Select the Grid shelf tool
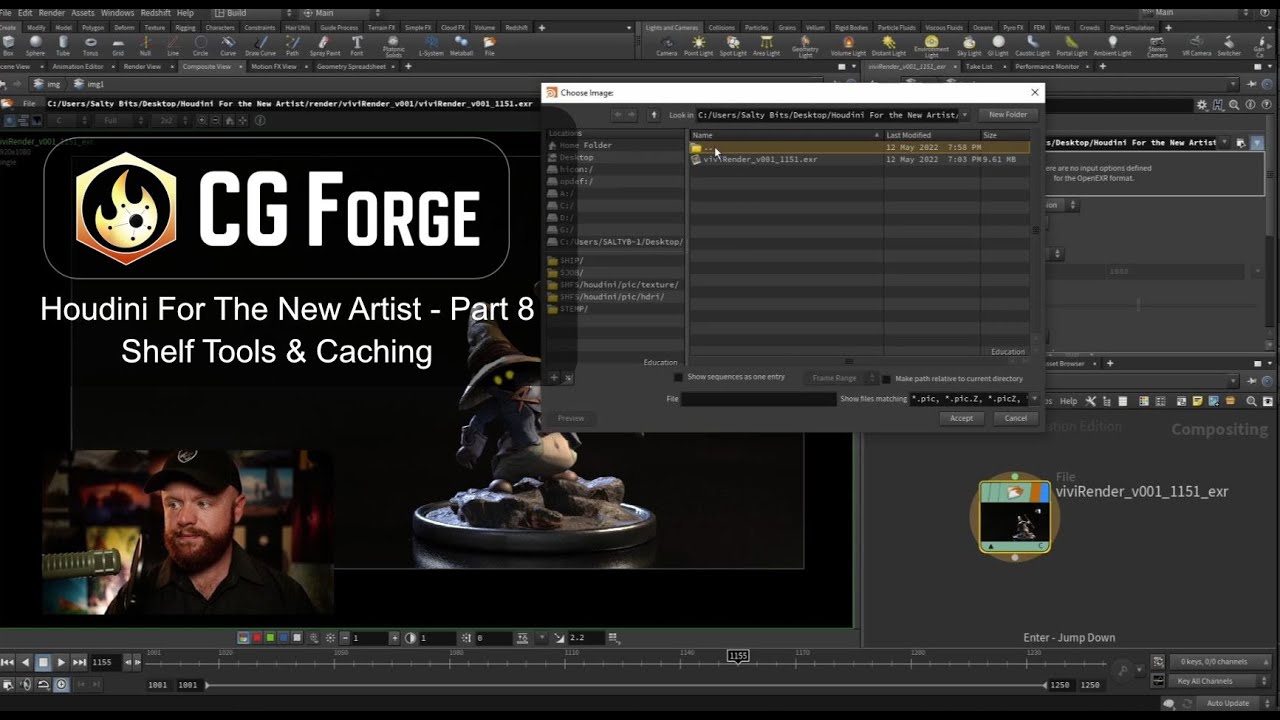This screenshot has height=720, width=1280. [x=118, y=46]
